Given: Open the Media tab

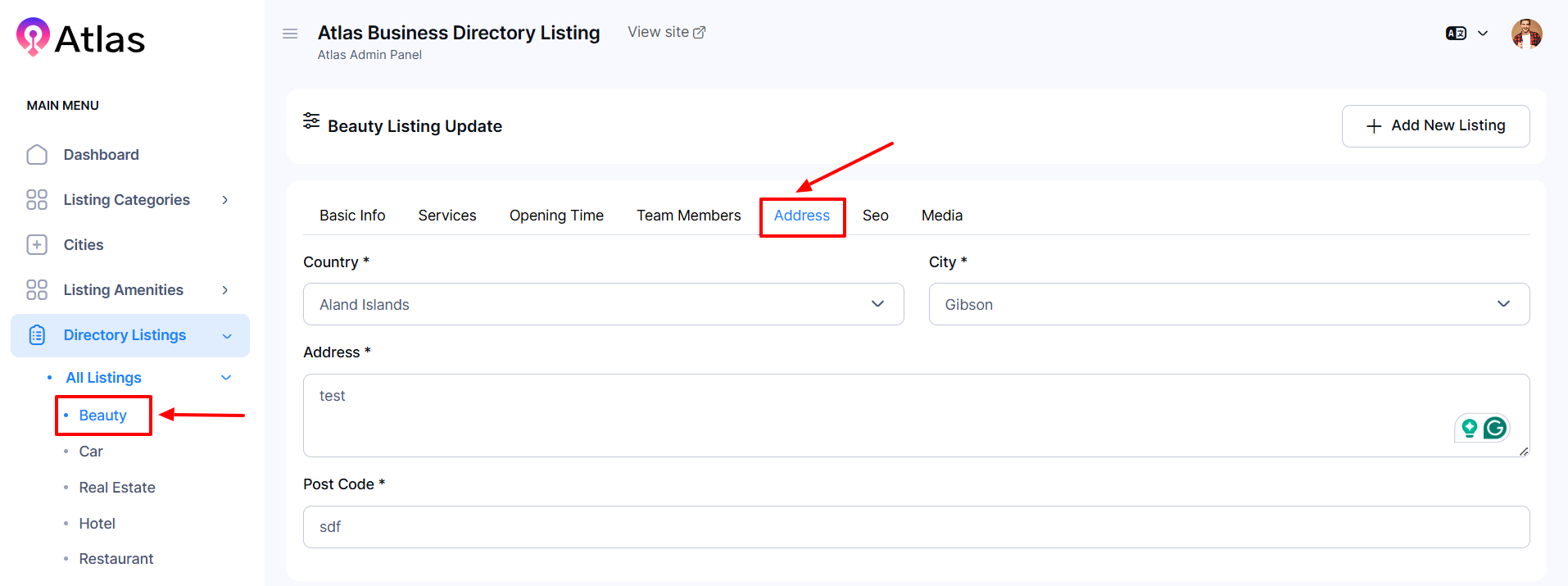Looking at the screenshot, I should pos(941,216).
